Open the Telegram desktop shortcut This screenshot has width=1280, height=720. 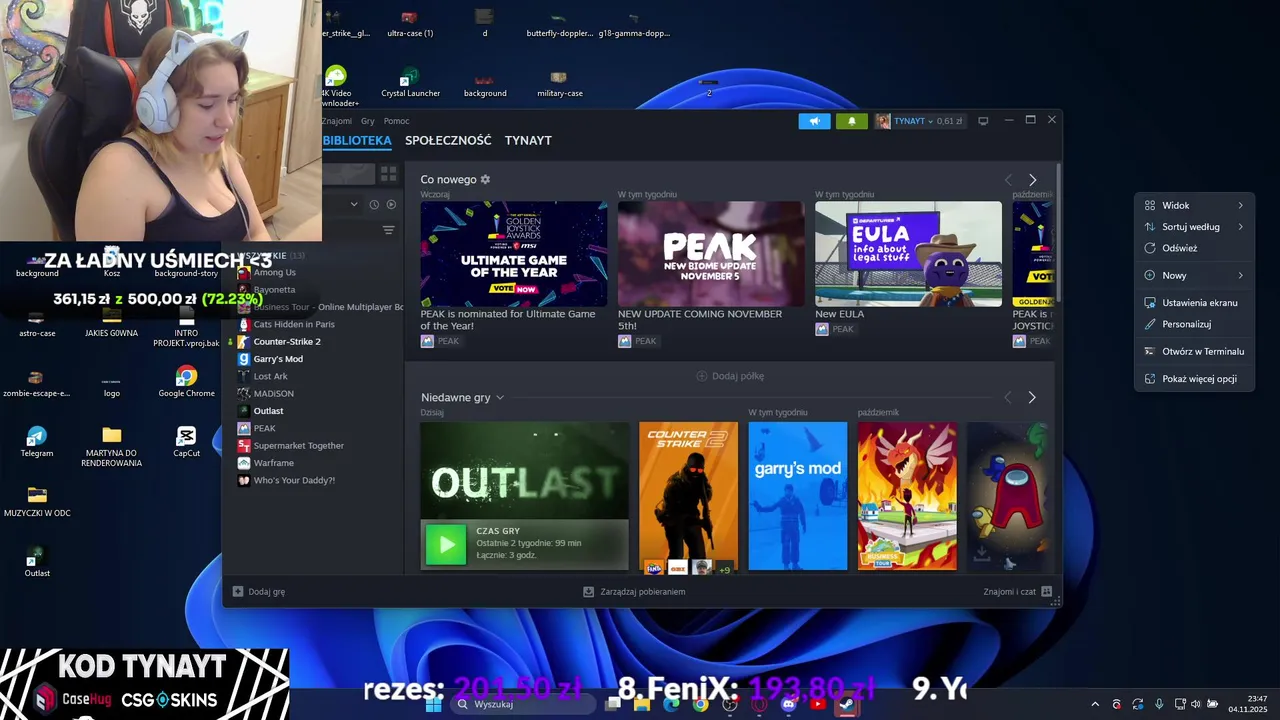tap(37, 442)
